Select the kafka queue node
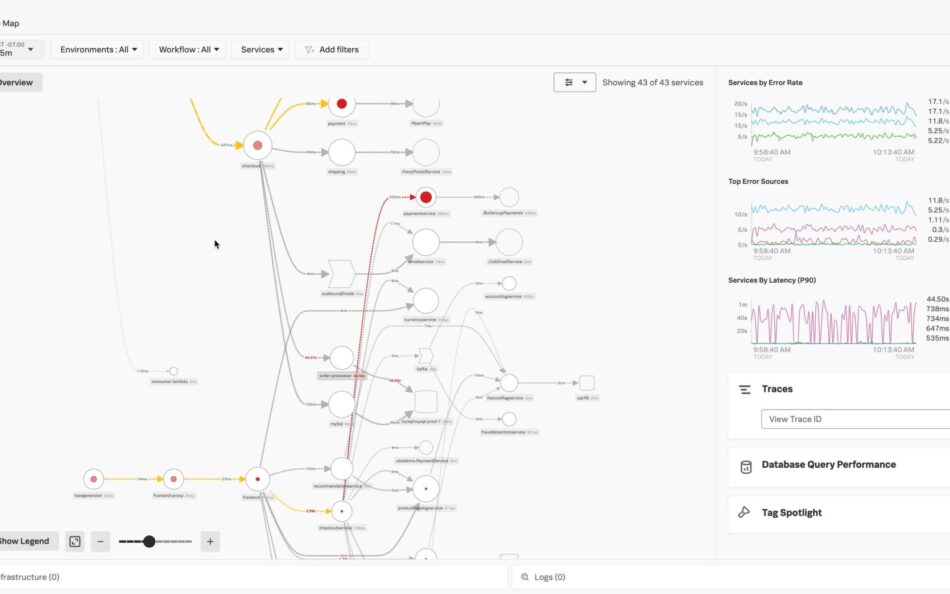 [x=425, y=355]
